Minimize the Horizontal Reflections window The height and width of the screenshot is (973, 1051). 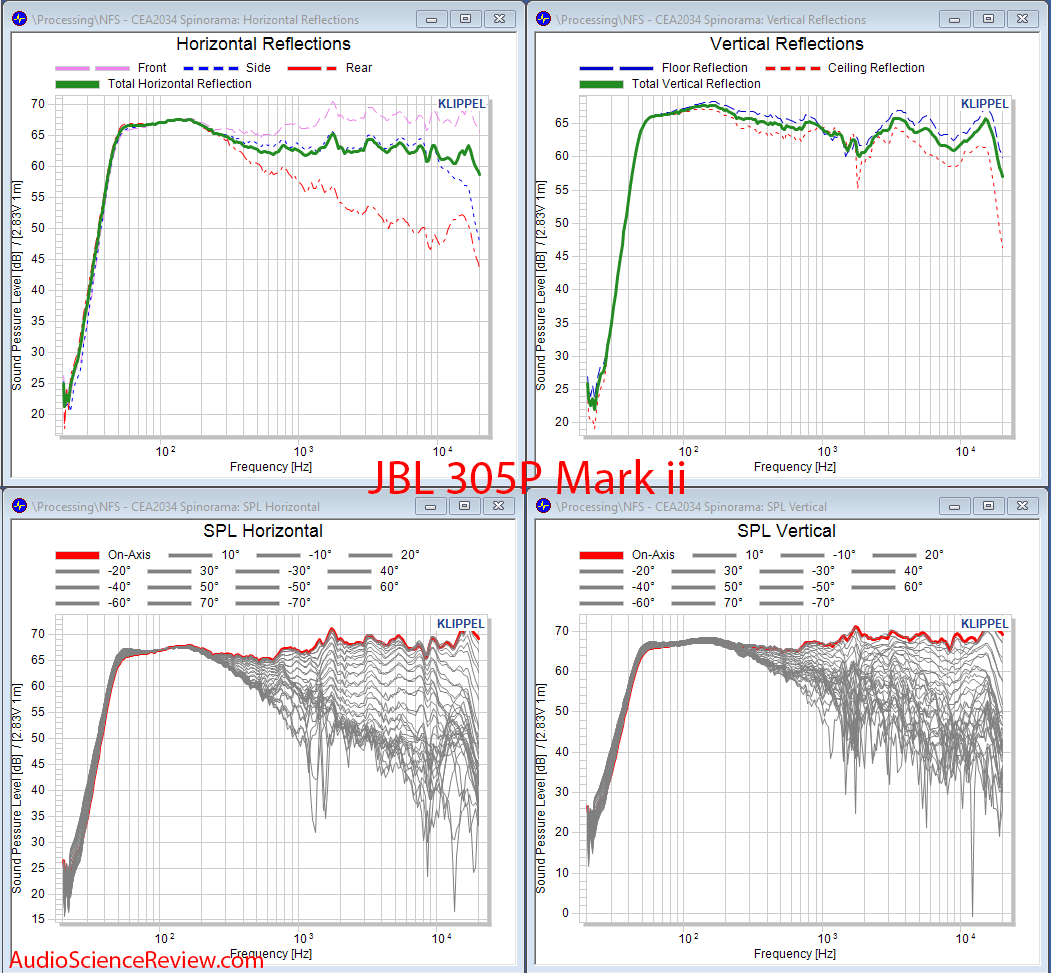point(432,19)
